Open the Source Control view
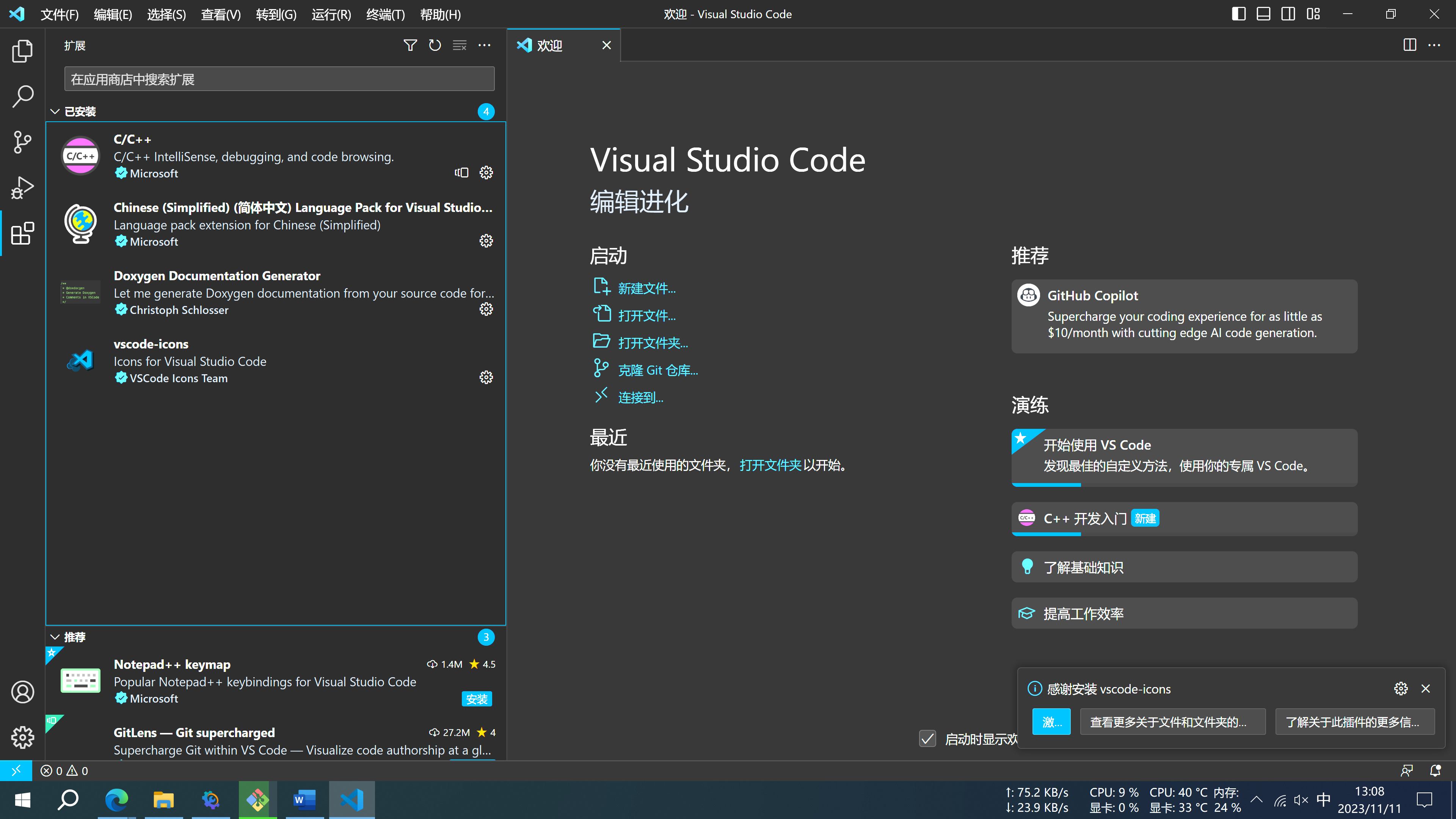This screenshot has height=819, width=1456. point(23,142)
